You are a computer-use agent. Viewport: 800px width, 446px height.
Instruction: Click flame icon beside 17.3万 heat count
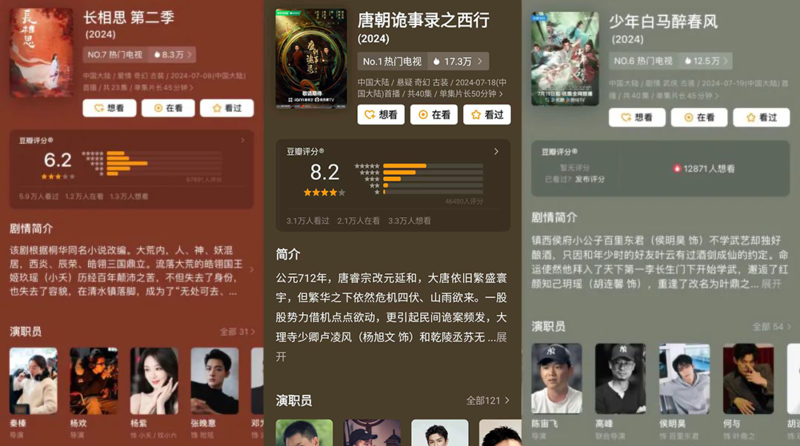[x=436, y=61]
